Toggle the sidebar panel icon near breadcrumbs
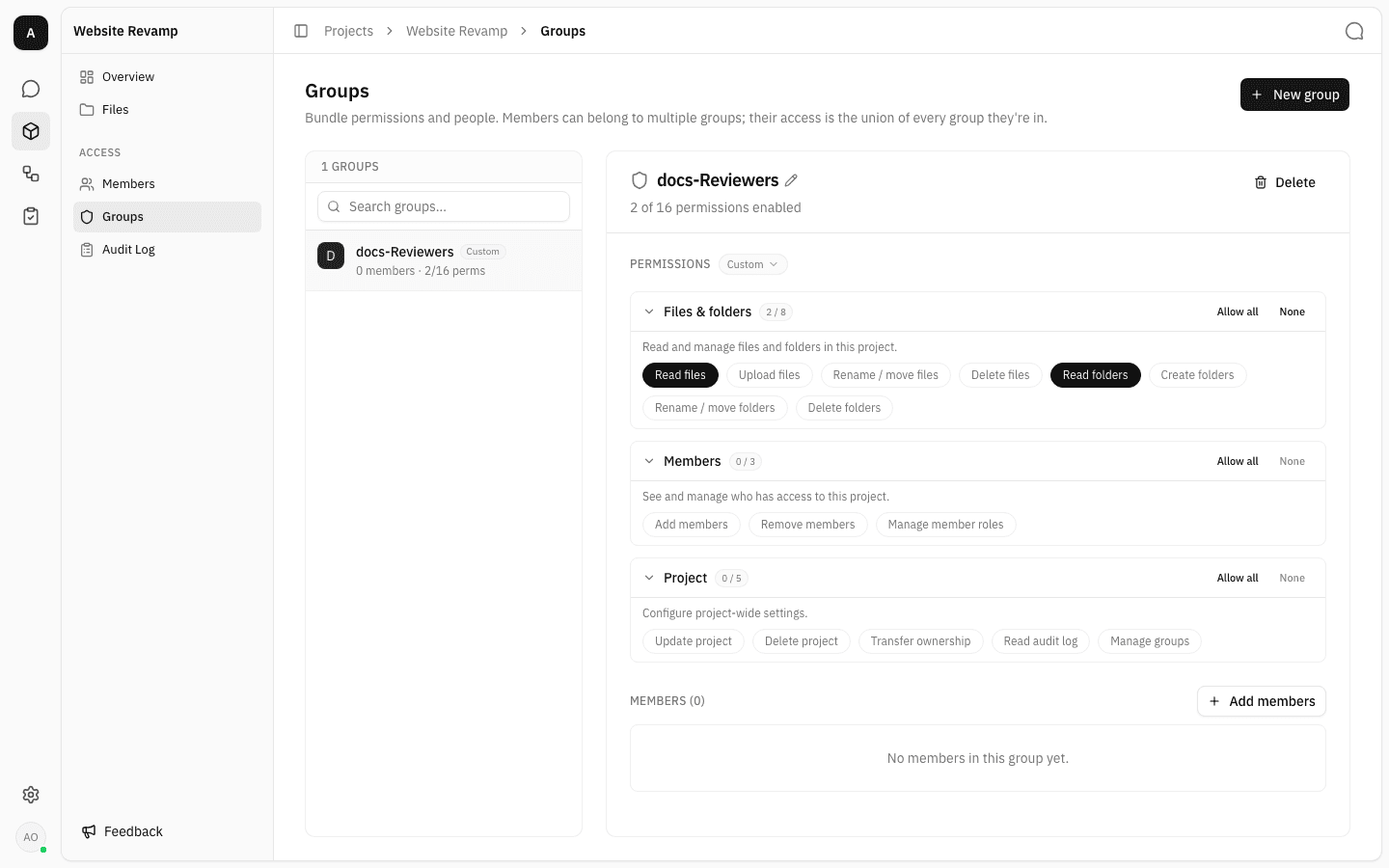 301,31
